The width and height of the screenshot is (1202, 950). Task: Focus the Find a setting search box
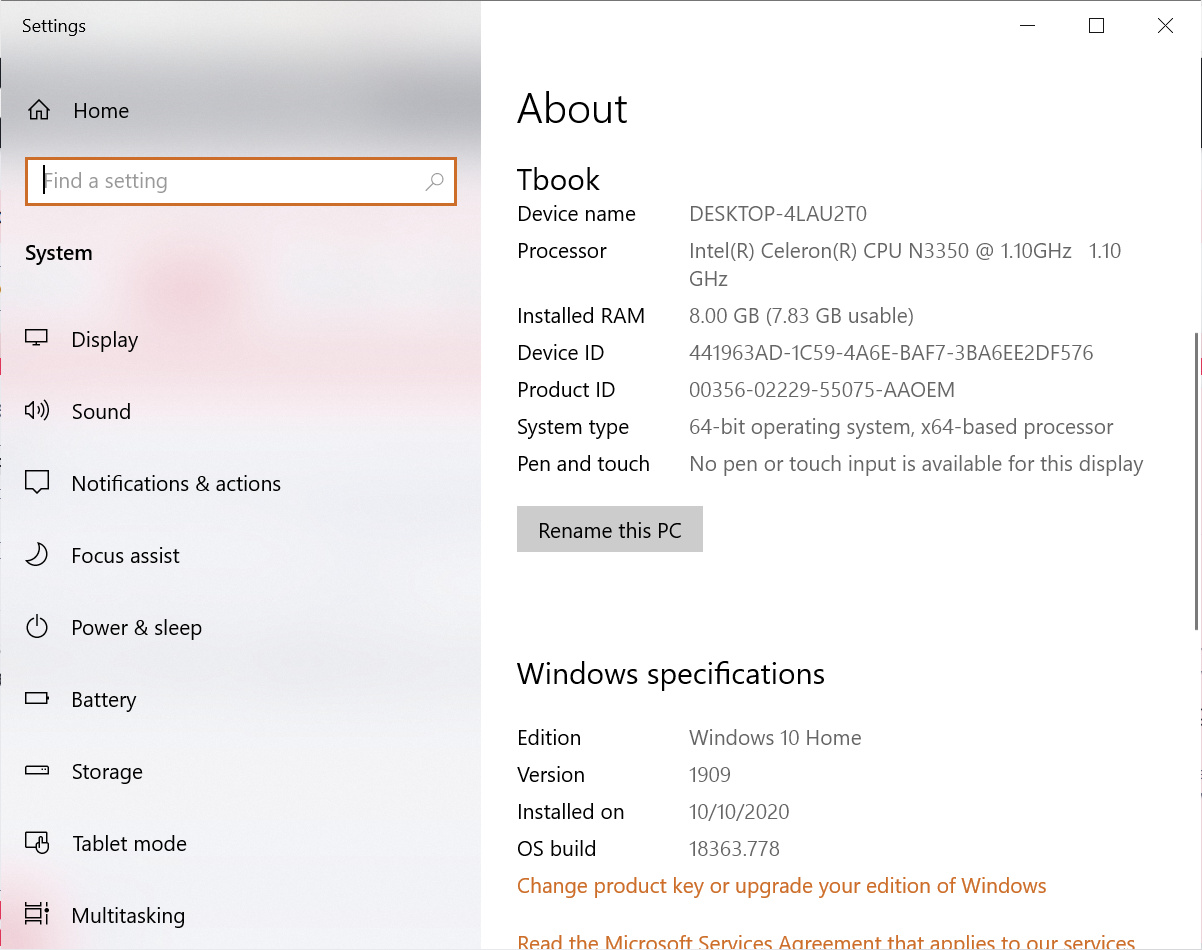click(241, 181)
